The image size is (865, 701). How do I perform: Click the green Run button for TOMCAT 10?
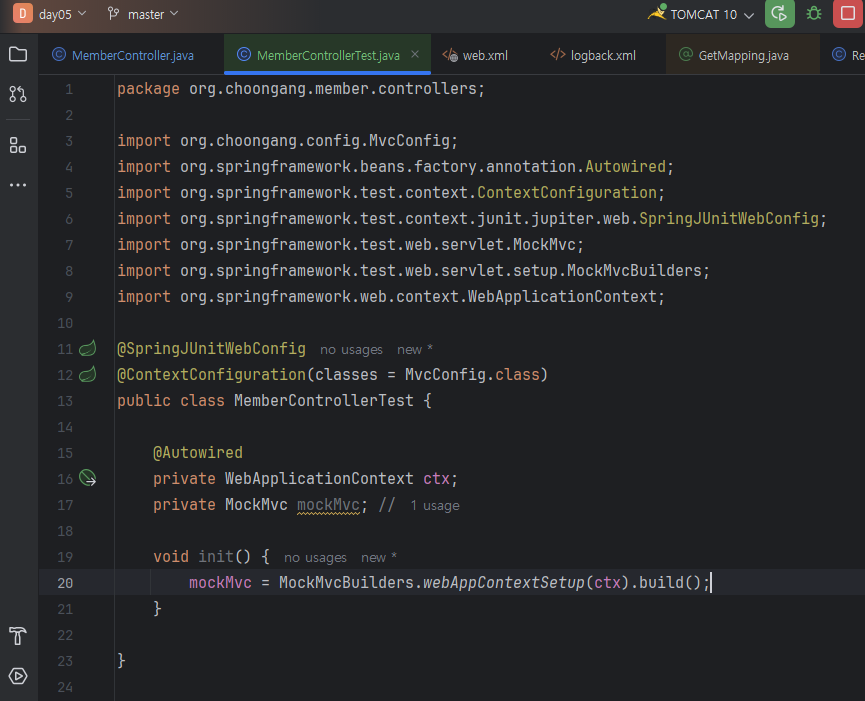779,14
